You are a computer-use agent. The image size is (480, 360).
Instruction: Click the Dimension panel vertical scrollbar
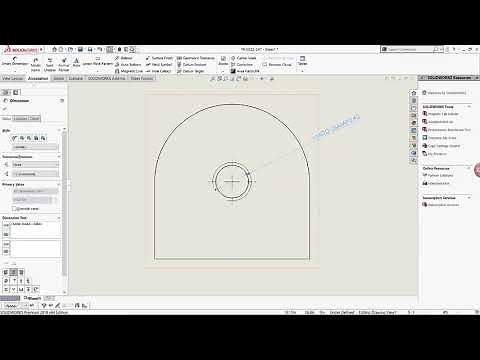coord(64,203)
